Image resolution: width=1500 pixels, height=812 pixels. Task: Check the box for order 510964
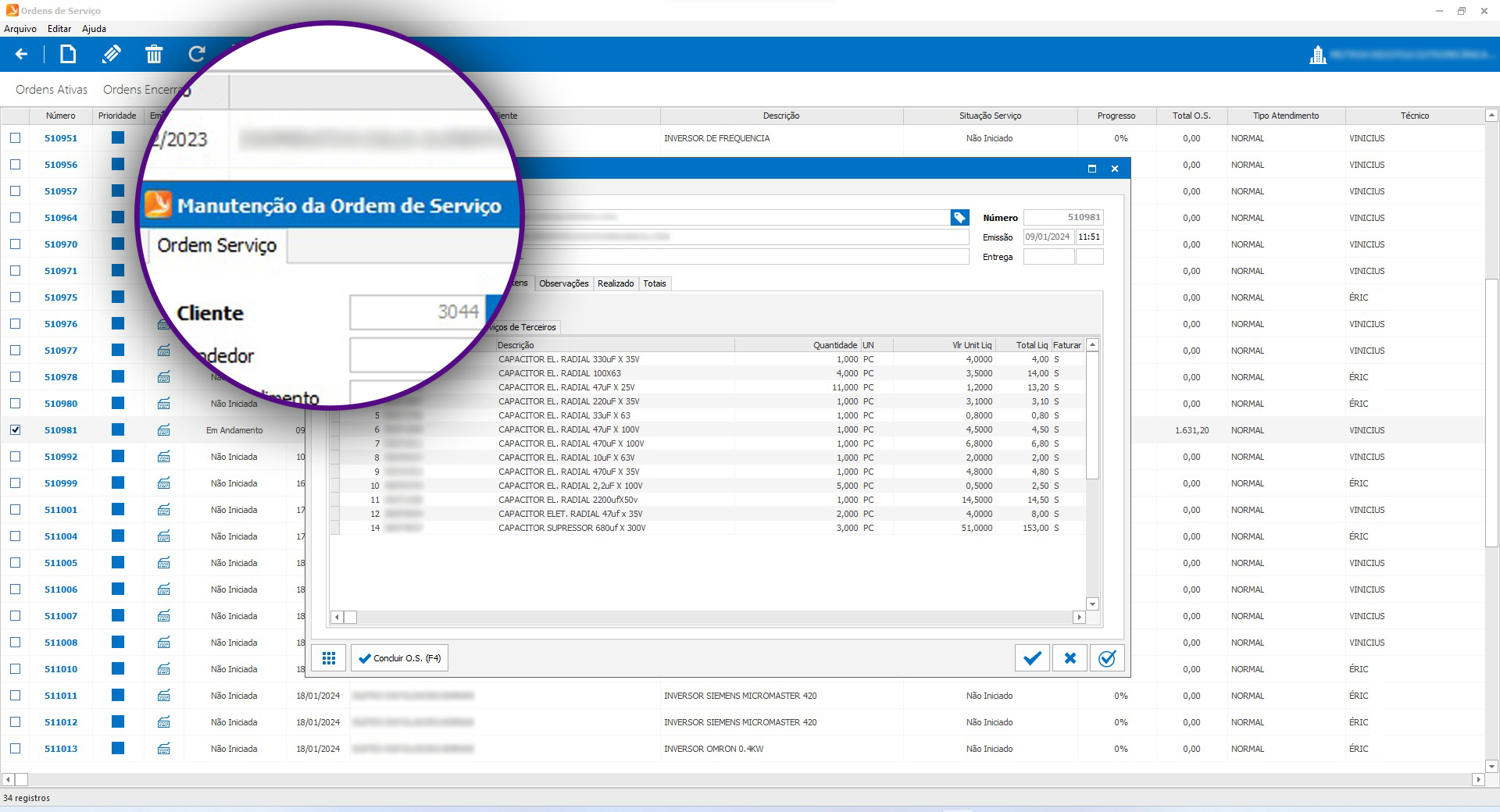[15, 217]
